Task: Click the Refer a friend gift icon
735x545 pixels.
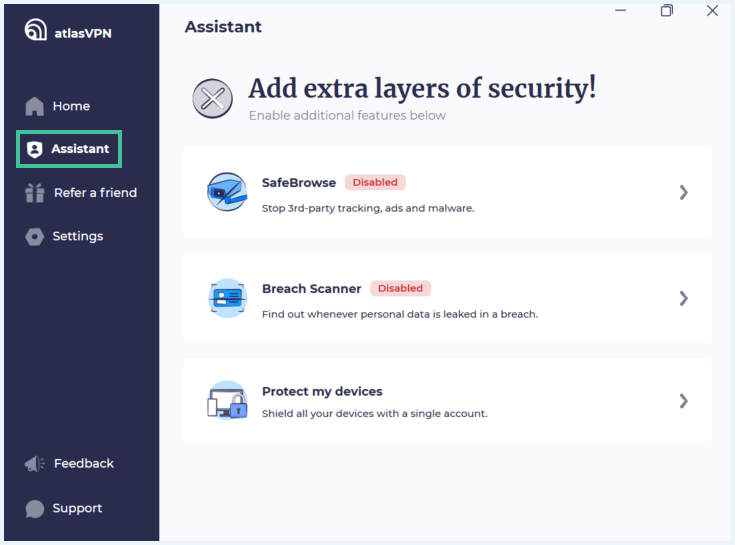Action: click(35, 193)
